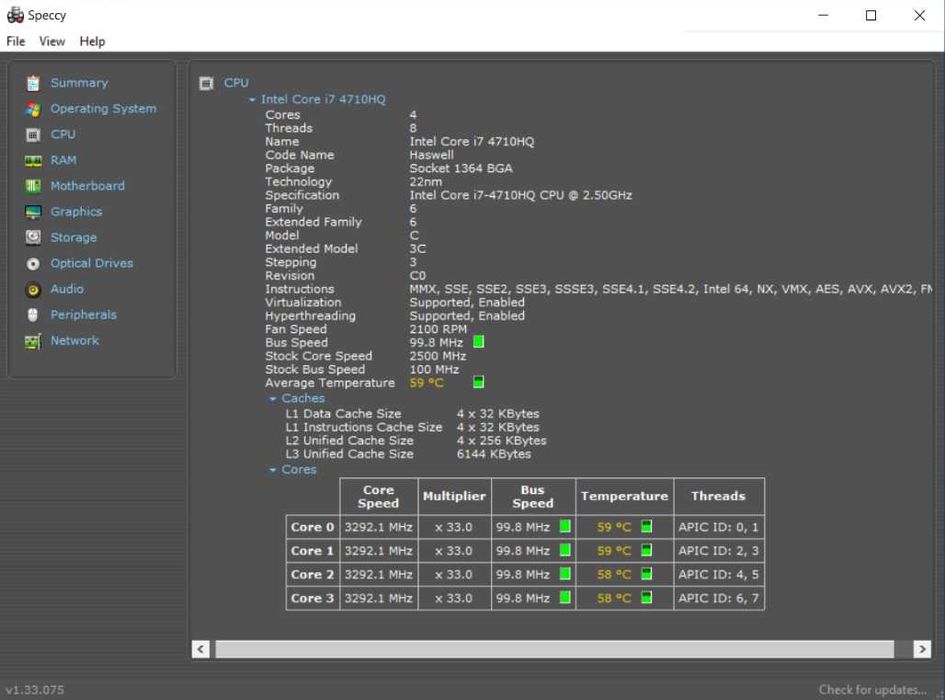Select the CPU chip icon in sidebar

[x=33, y=134]
